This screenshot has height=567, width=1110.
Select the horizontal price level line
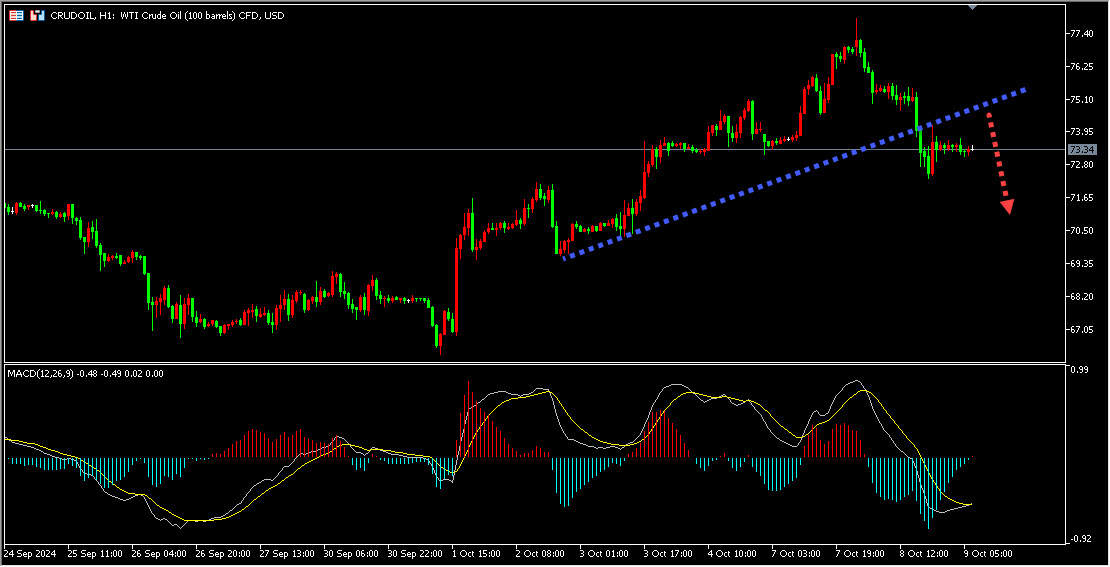click(x=535, y=149)
